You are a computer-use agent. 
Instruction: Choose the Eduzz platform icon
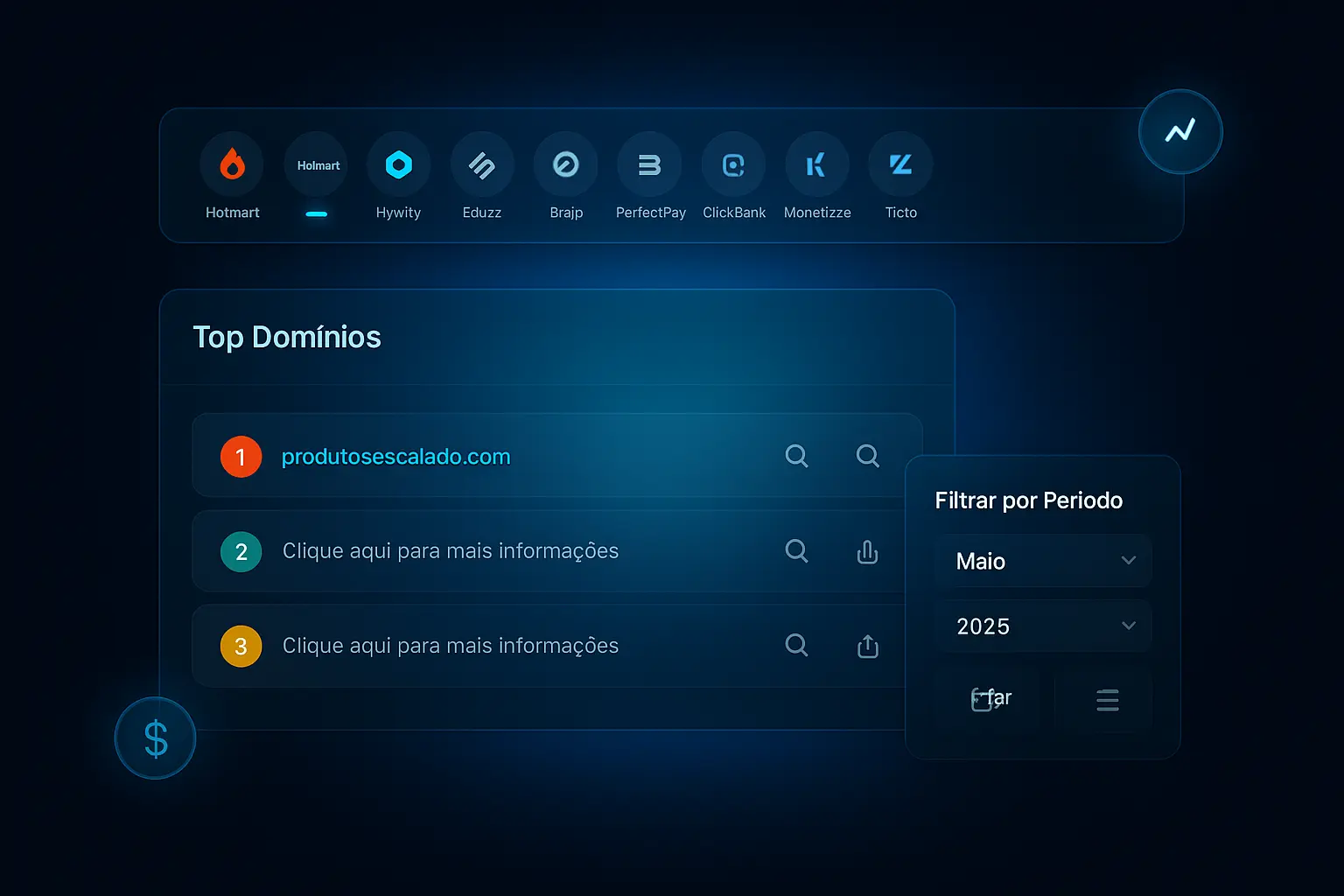coord(482,164)
